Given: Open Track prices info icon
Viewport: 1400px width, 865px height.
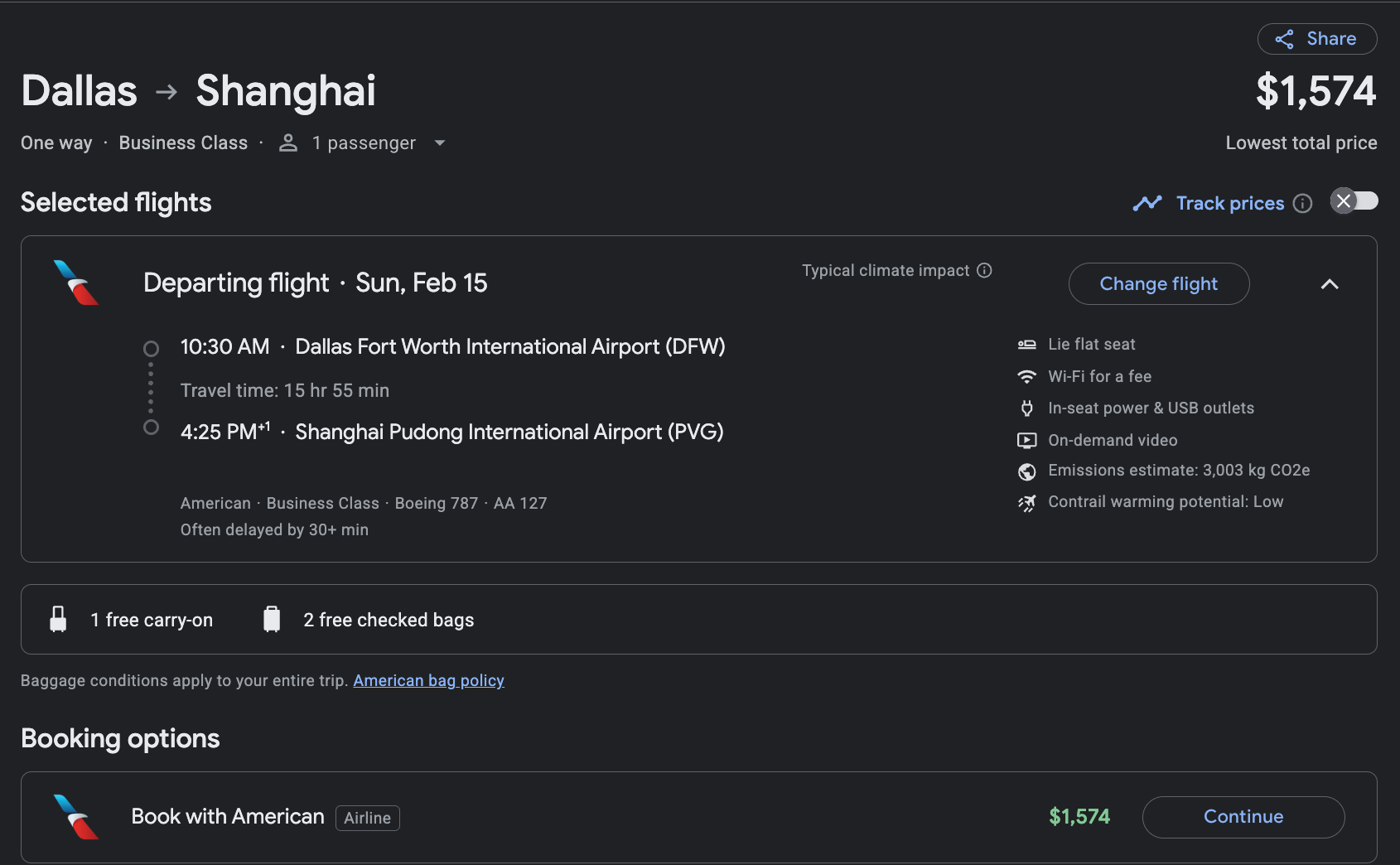Looking at the screenshot, I should click(x=1302, y=204).
